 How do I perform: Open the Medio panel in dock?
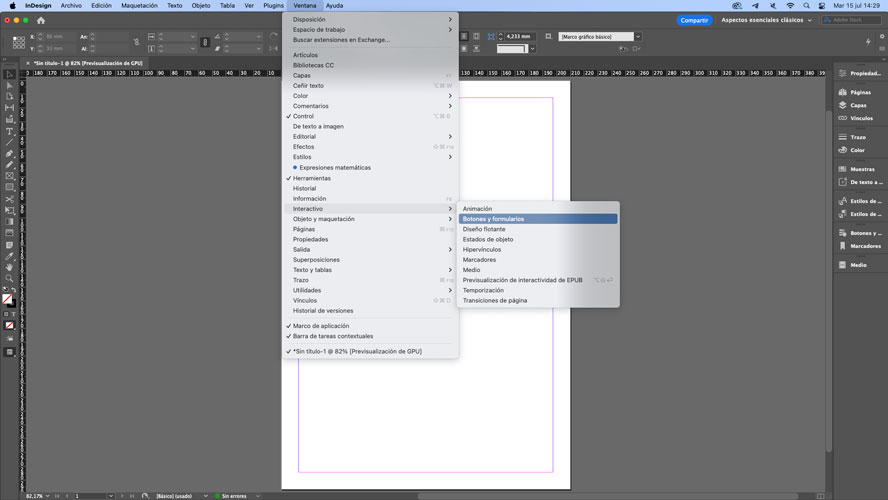[x=859, y=265]
